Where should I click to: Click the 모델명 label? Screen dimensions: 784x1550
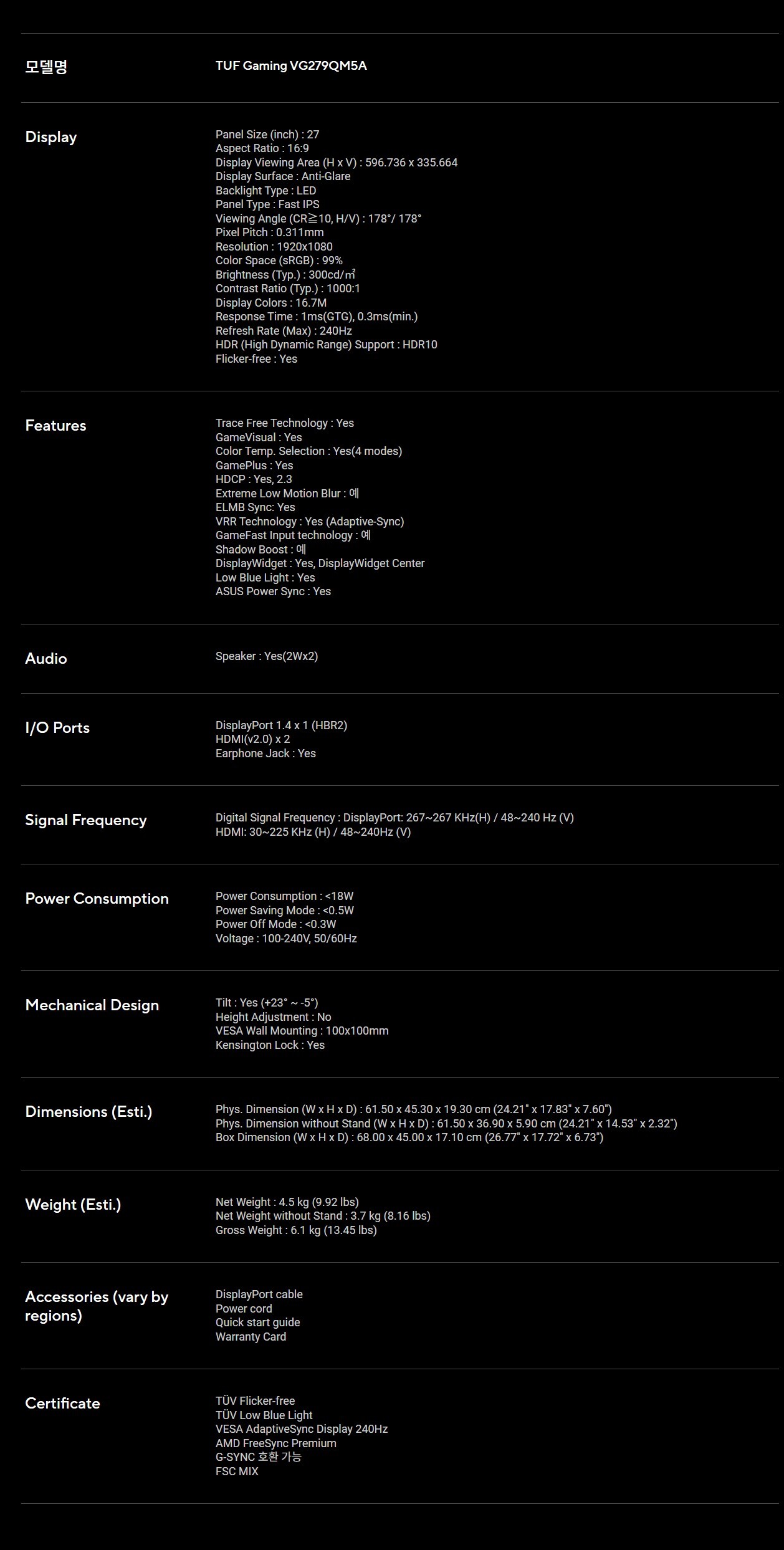tap(46, 67)
